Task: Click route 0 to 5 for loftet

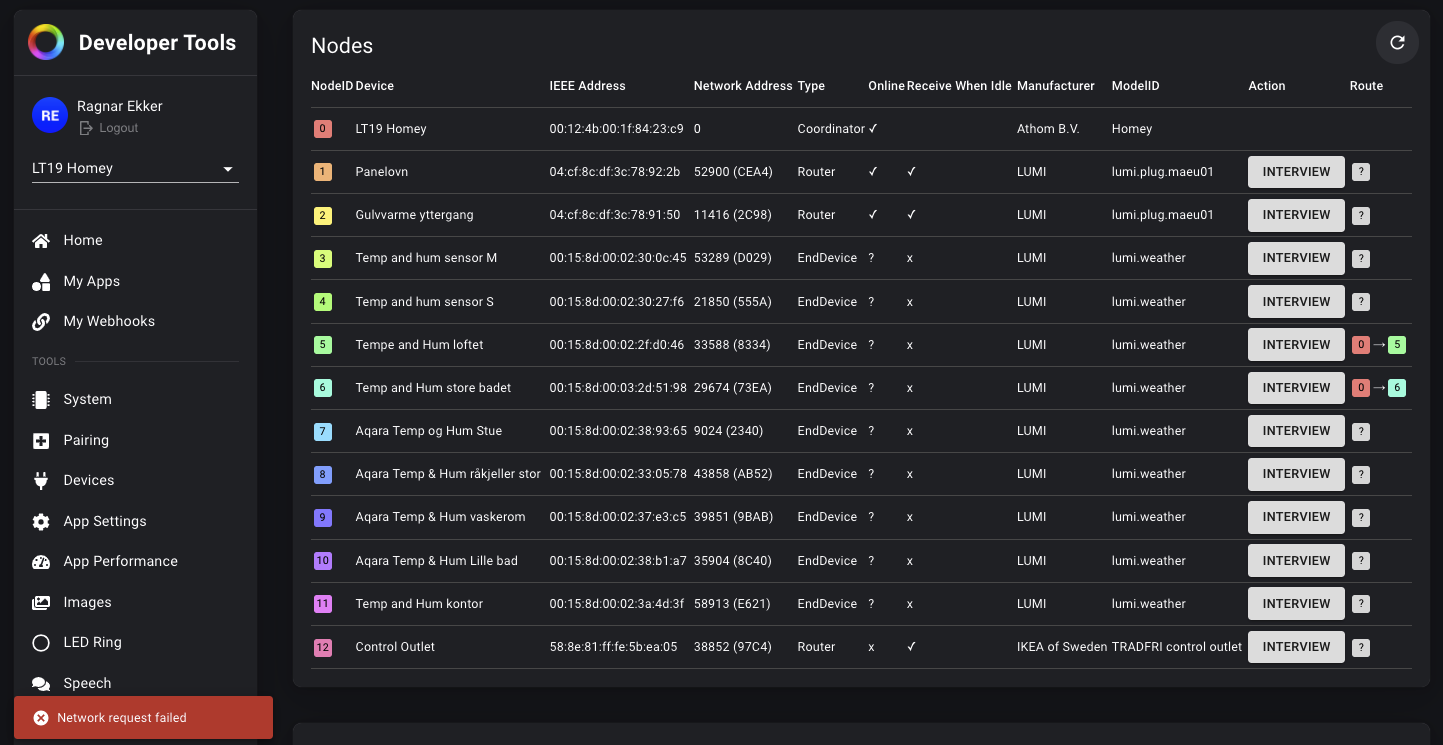Action: point(1379,345)
